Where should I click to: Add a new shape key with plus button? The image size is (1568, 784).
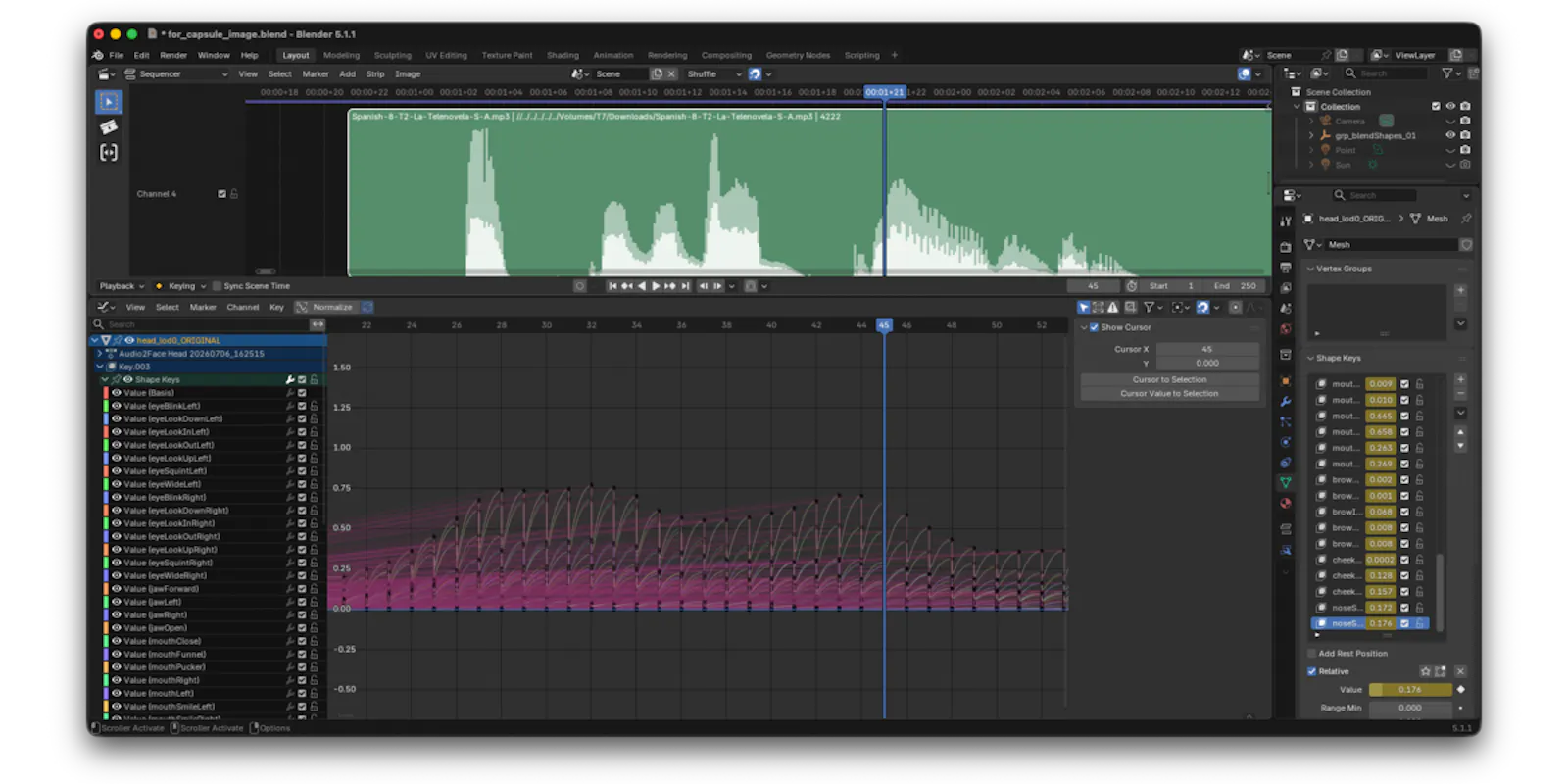coord(1460,380)
